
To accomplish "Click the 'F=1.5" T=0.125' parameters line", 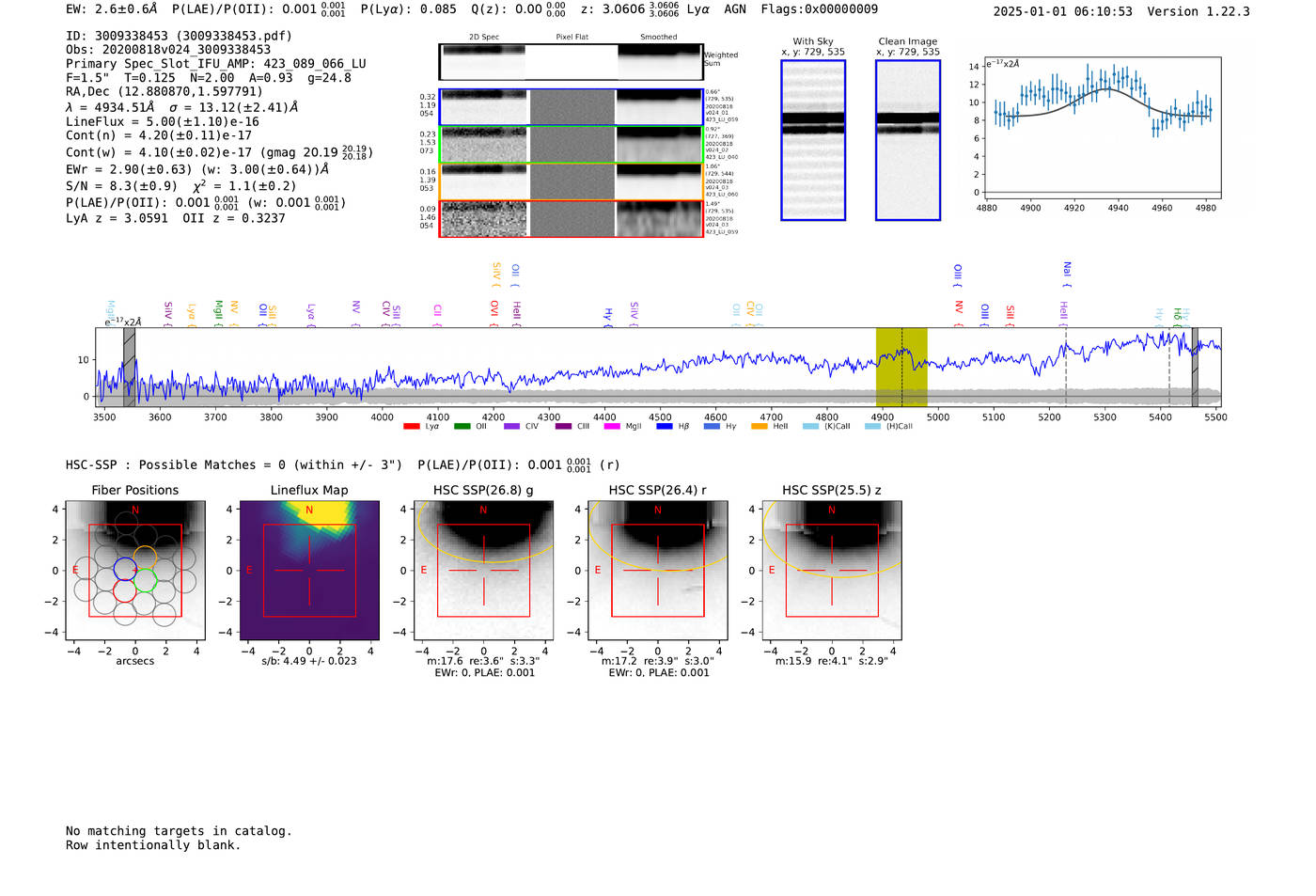I will coord(209,78).
